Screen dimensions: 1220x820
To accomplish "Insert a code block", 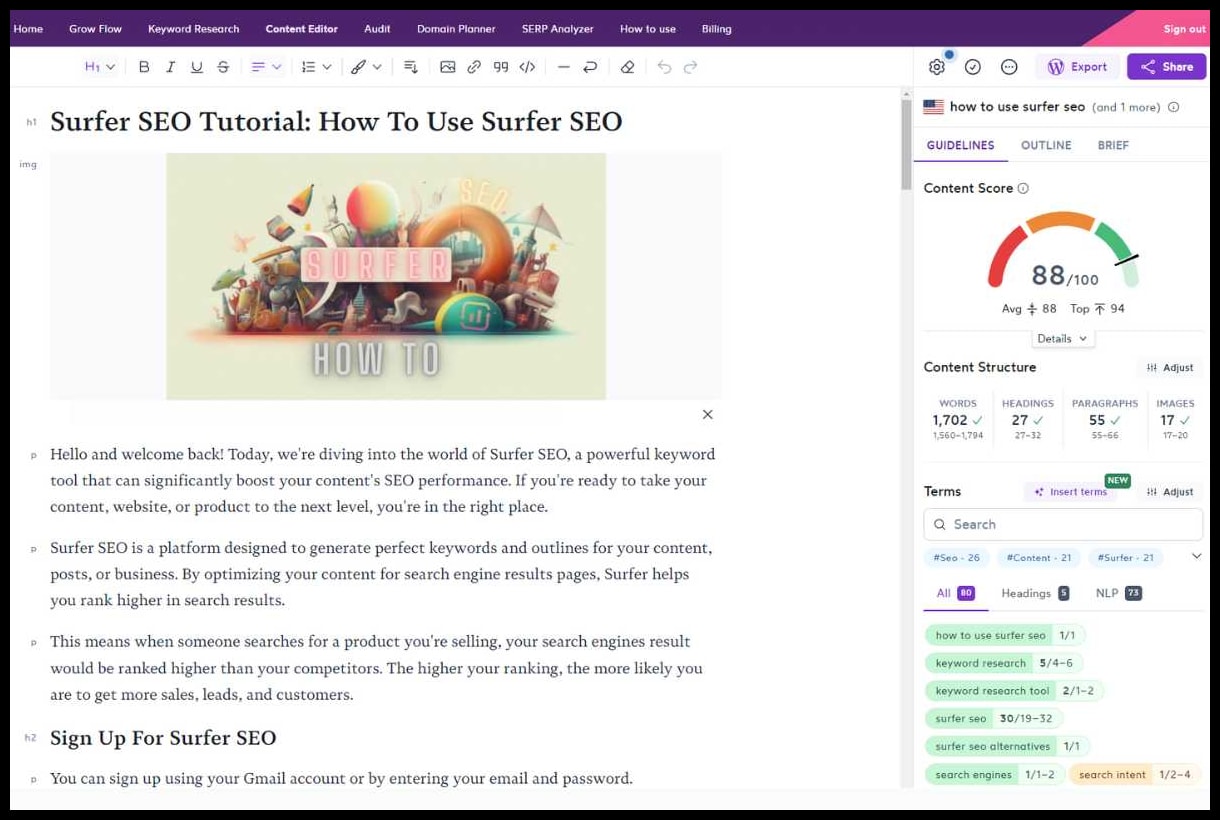I will coord(527,67).
